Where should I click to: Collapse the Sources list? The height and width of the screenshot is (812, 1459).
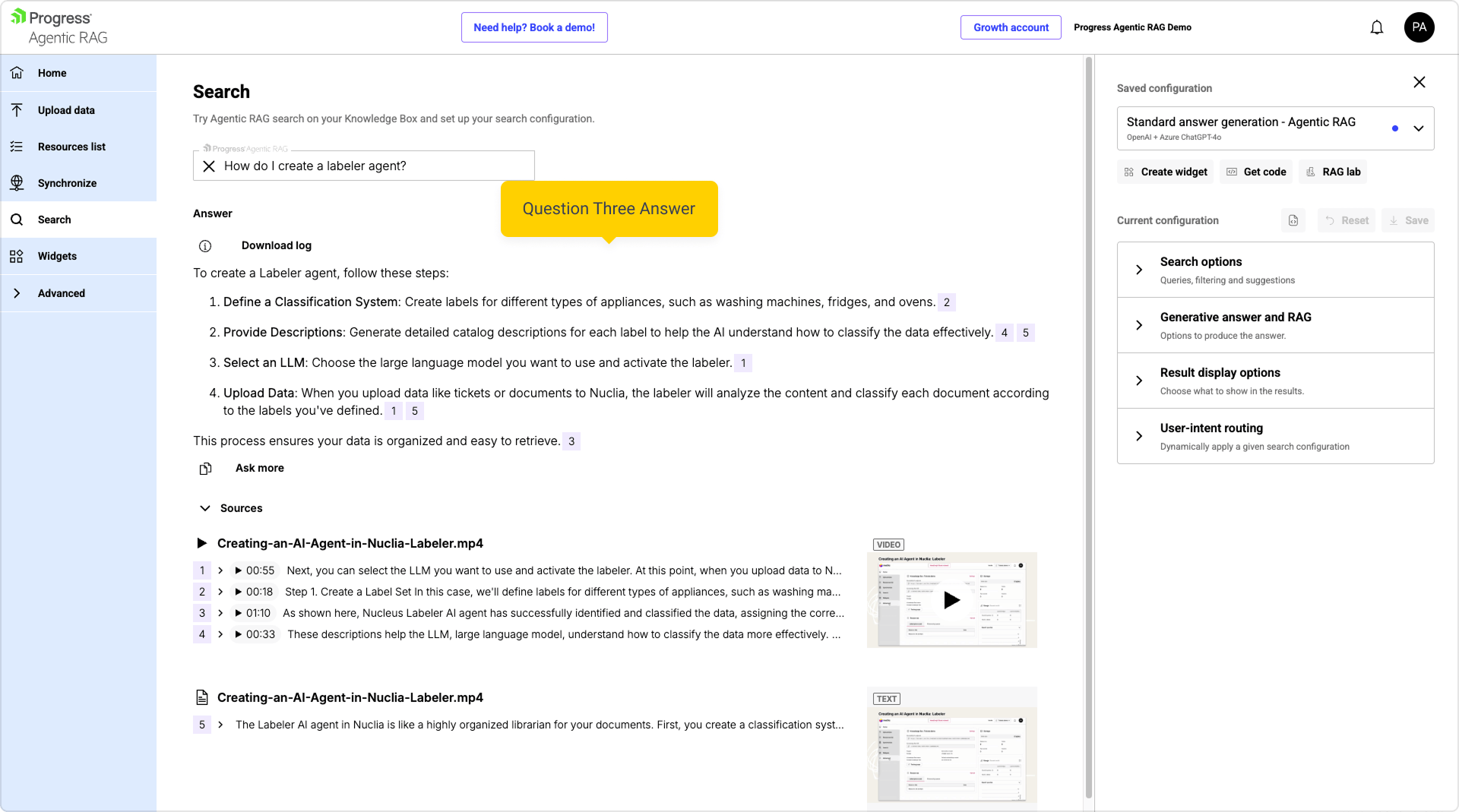pos(205,508)
